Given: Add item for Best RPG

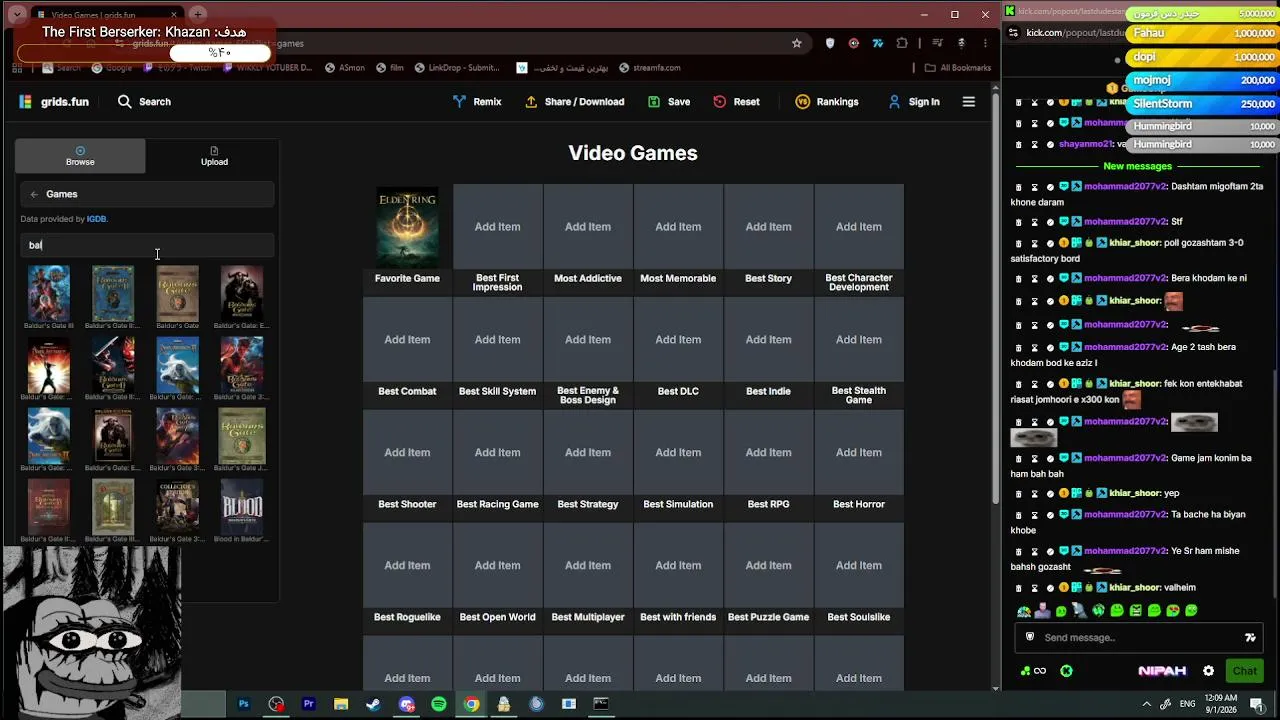Looking at the screenshot, I should [x=768, y=453].
